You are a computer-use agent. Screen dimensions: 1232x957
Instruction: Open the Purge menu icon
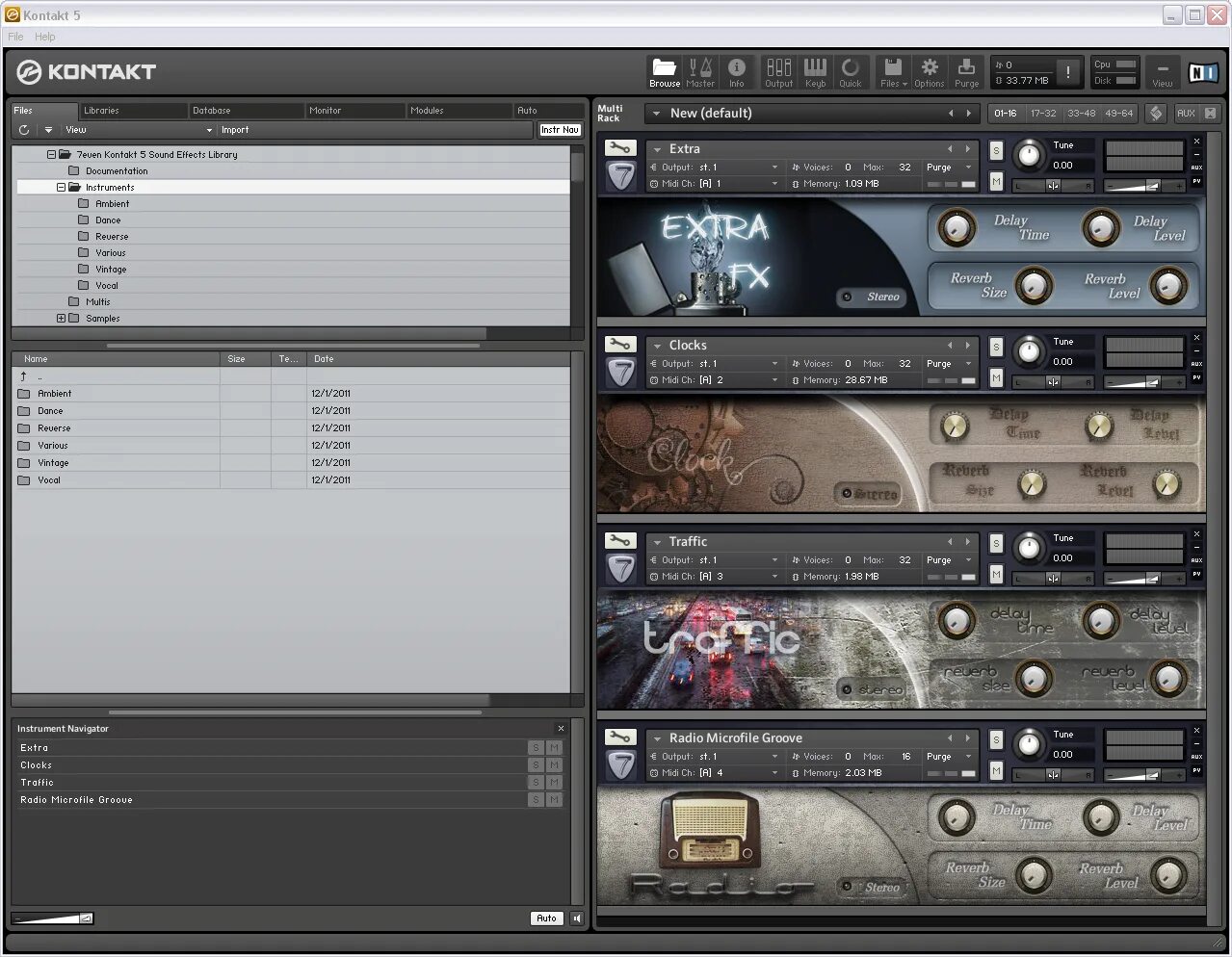pos(966,72)
